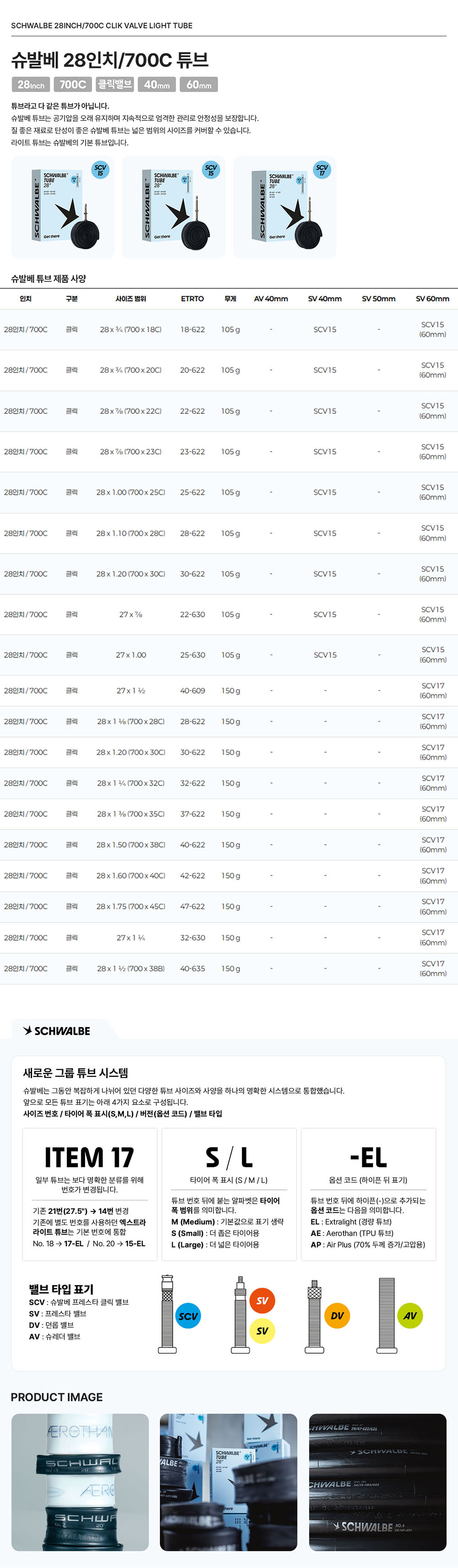
Task: Click the ETRTO column header
Action: 192,299
